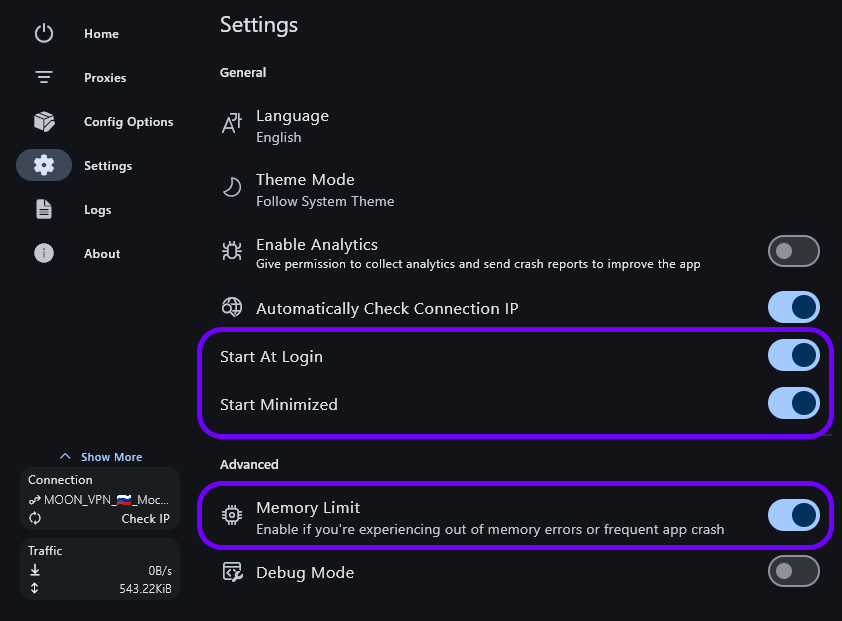Click the Config Options box icon
Screen dimensions: 842x621
[x=44, y=122]
